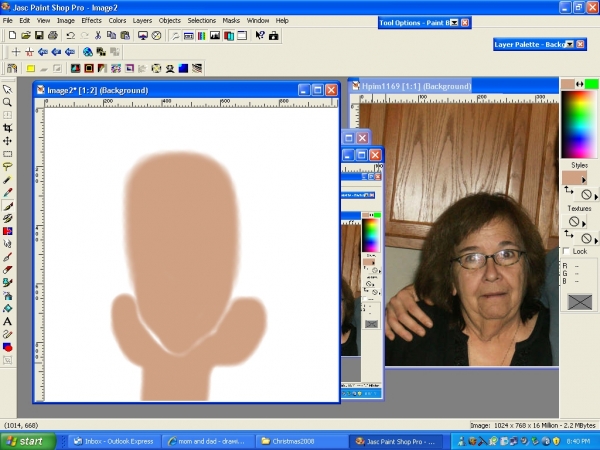Click the yellow rectangle effects toolbar icon
Screen dimensions: 600x450
31,68
